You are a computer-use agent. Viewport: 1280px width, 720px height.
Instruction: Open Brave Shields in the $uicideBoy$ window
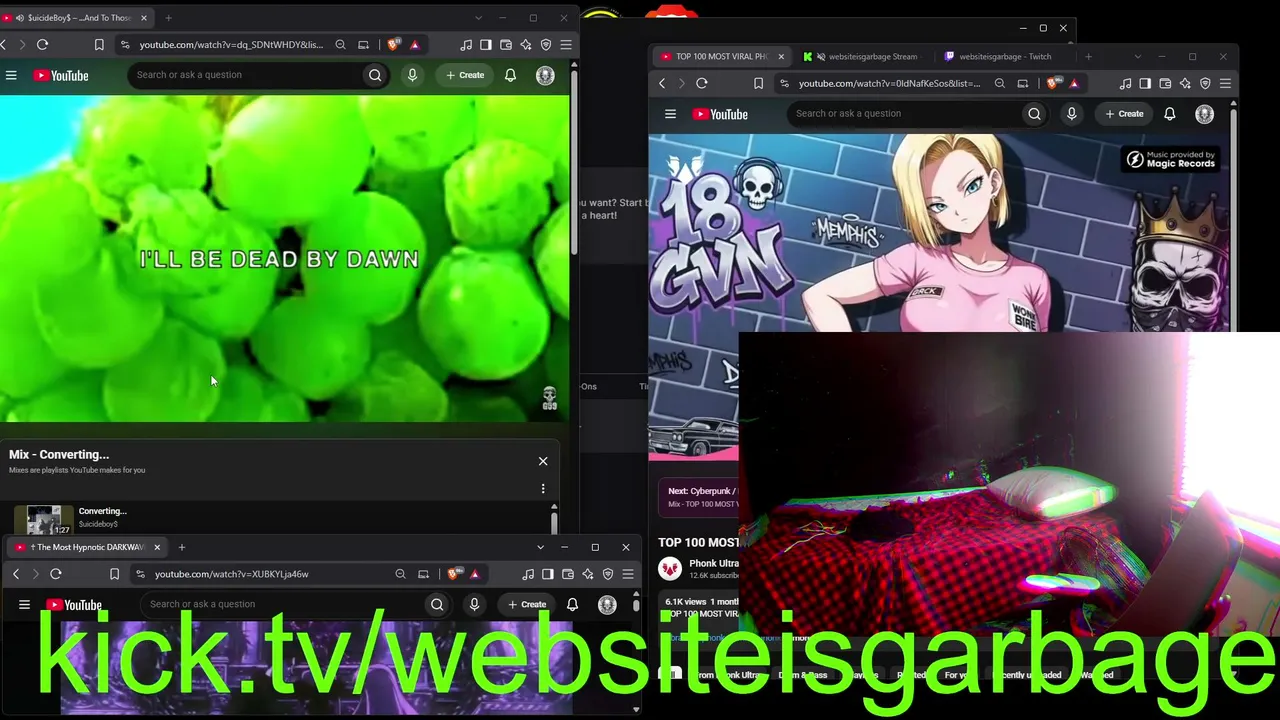click(x=394, y=45)
